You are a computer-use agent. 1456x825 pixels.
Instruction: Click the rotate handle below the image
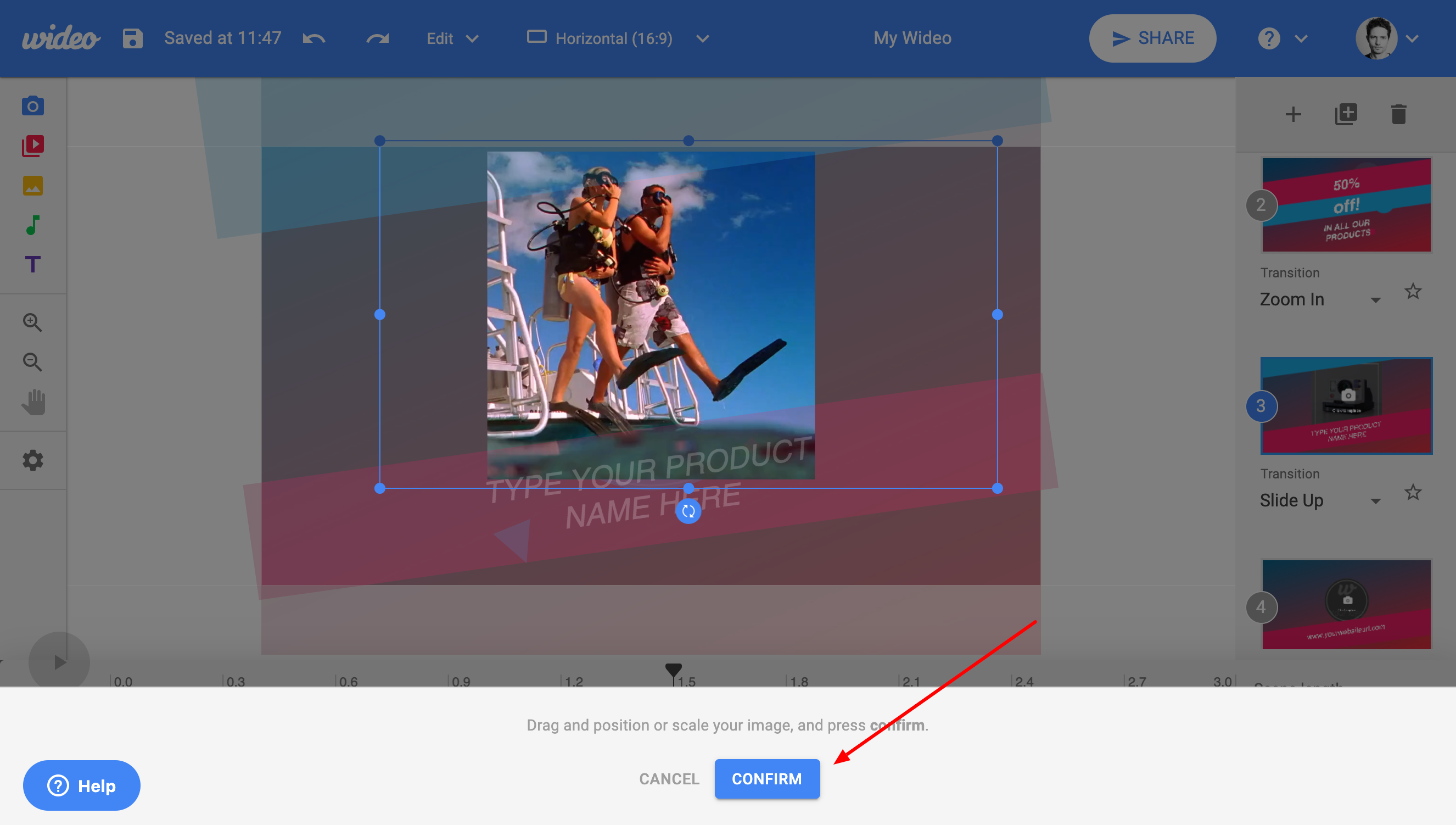coord(688,511)
